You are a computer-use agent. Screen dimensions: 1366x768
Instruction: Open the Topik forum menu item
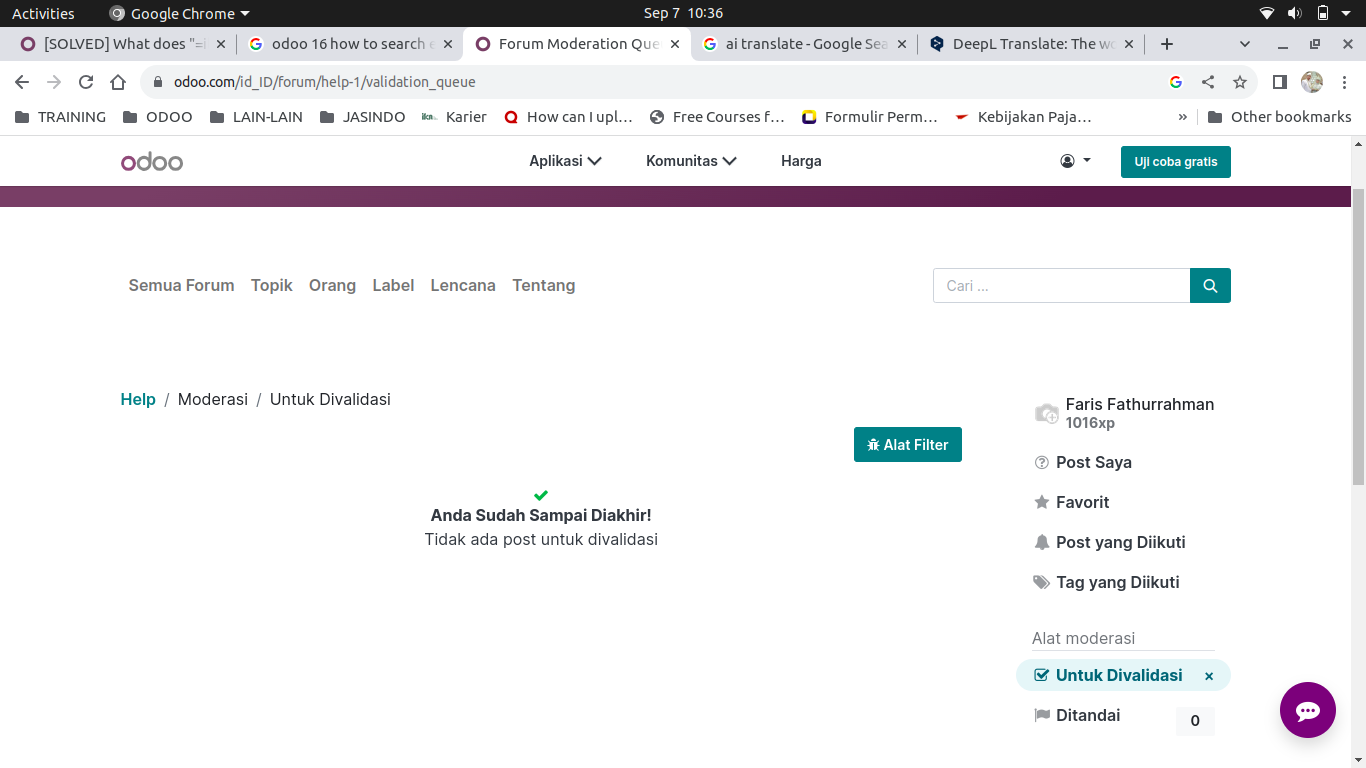click(x=271, y=286)
